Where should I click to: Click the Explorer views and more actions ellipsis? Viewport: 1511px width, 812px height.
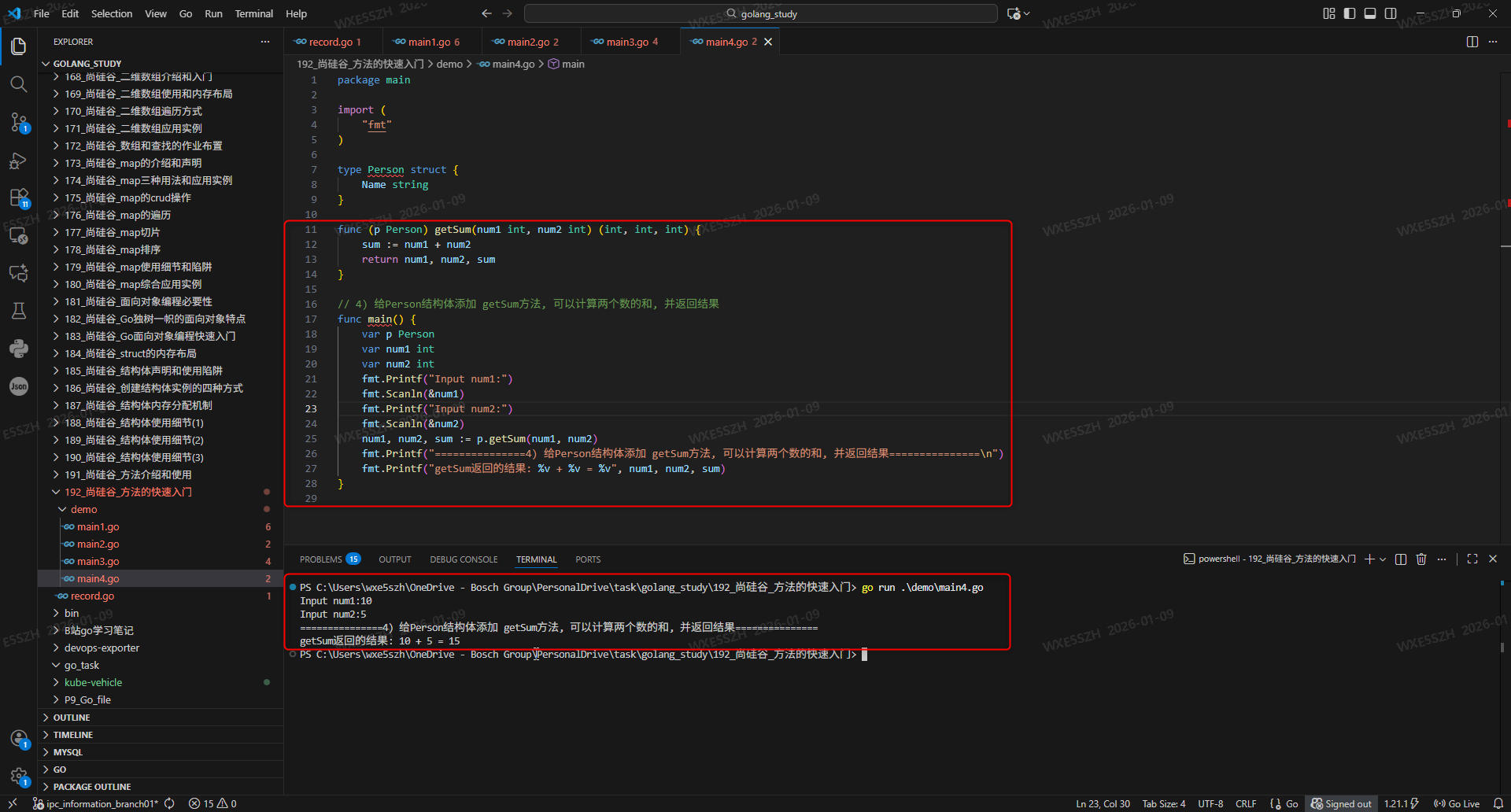point(265,42)
